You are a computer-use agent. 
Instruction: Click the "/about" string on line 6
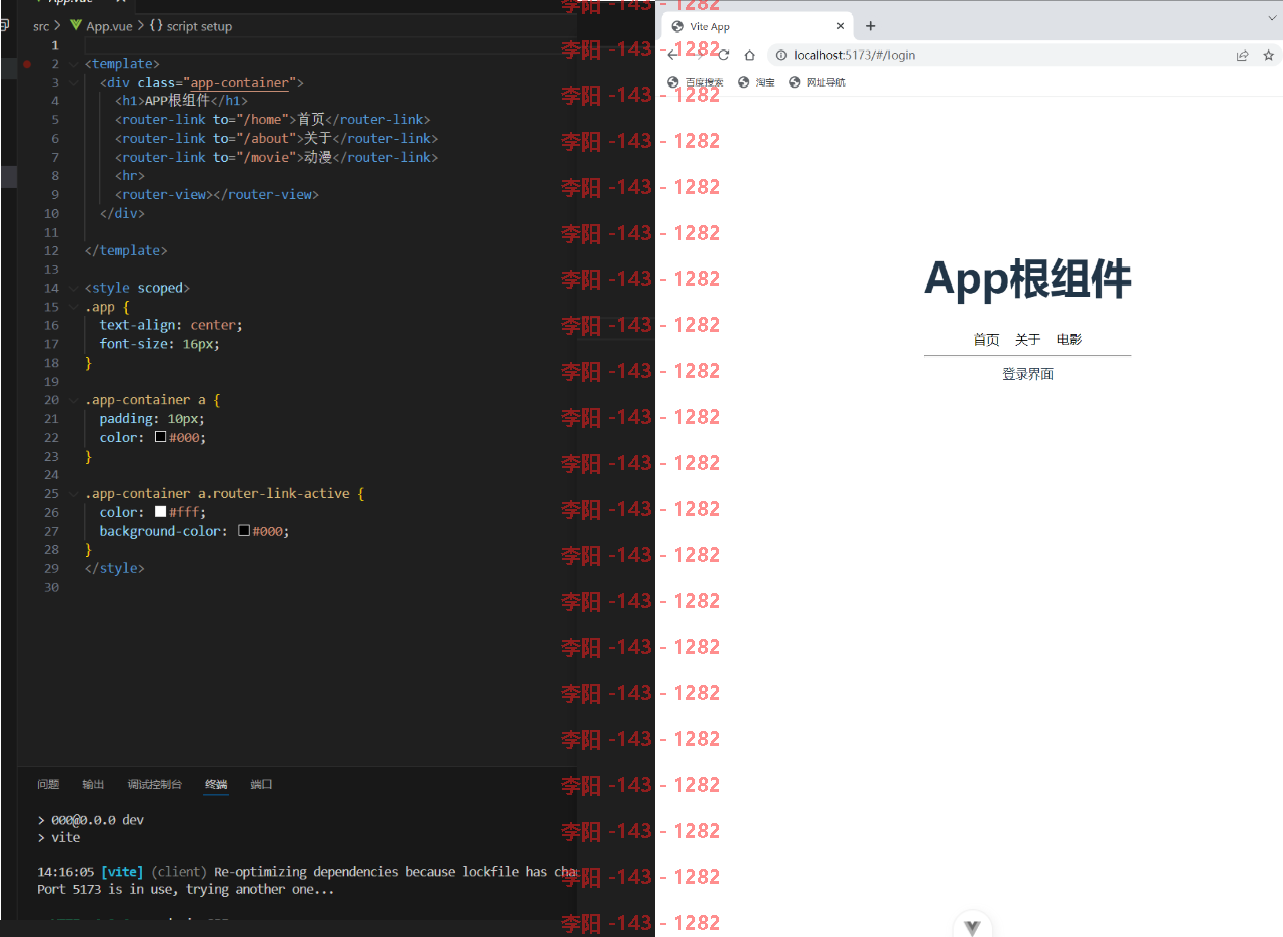[x=267, y=139]
